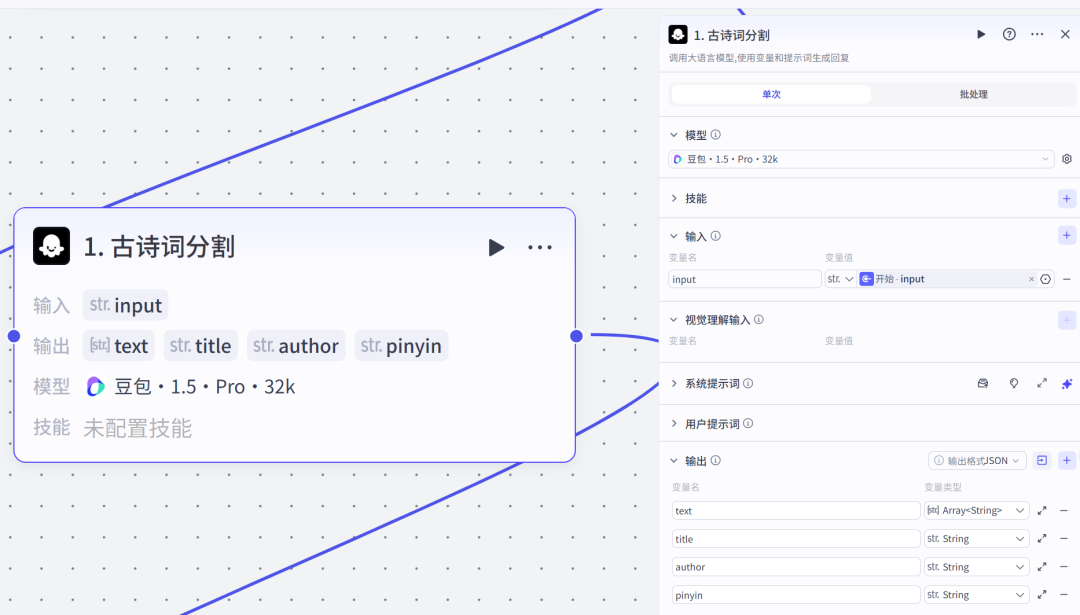Click the pinyin output tag on the node card
The image size is (1080, 615).
click(x=401, y=346)
